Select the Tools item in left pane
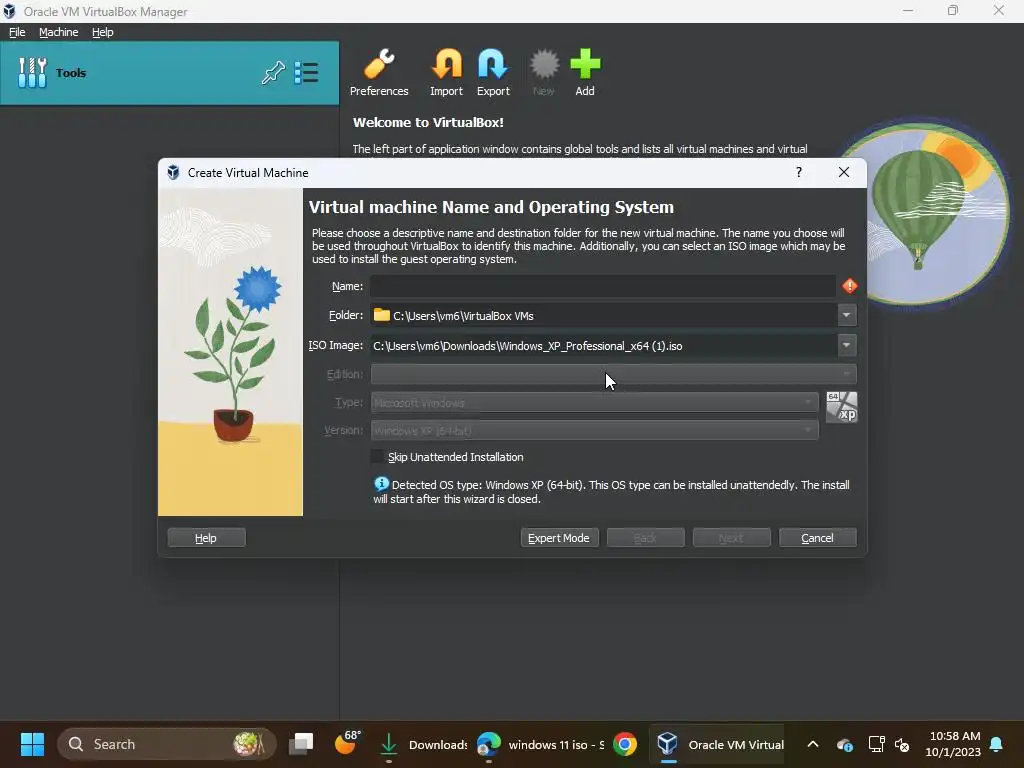Screen dimensions: 1024x768 pos(169,72)
